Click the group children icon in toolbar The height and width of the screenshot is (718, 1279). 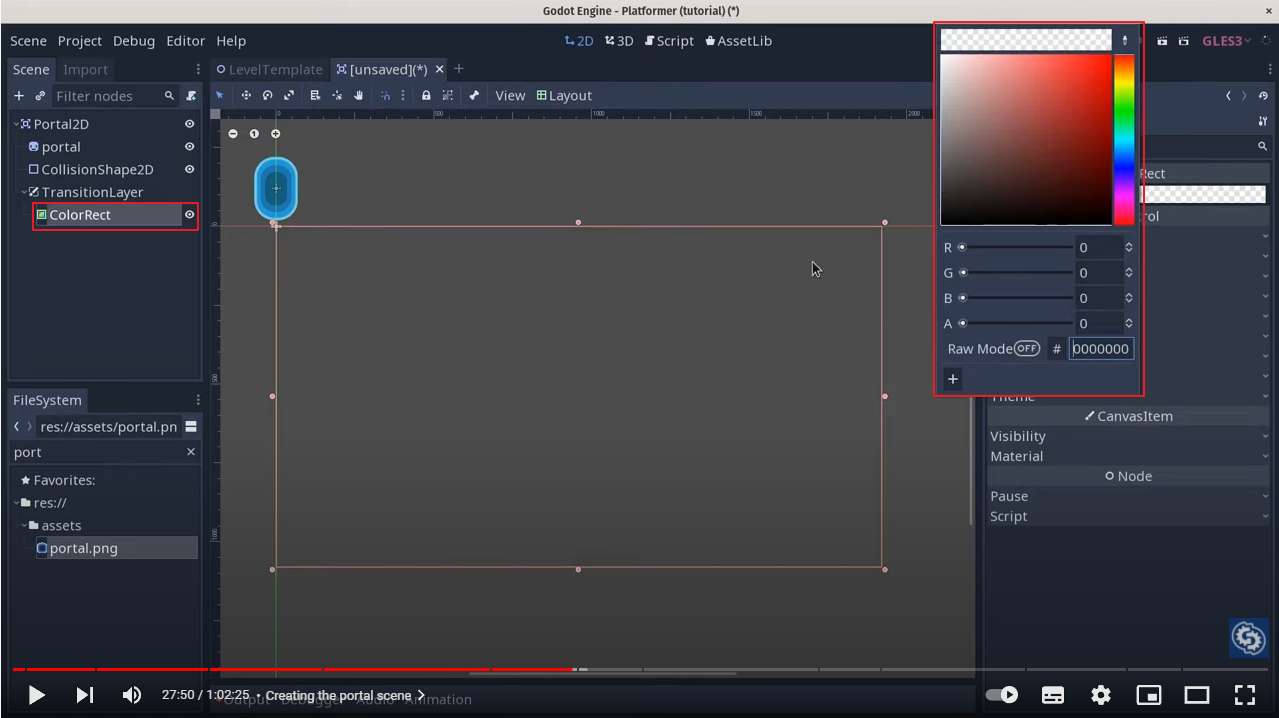tap(447, 95)
